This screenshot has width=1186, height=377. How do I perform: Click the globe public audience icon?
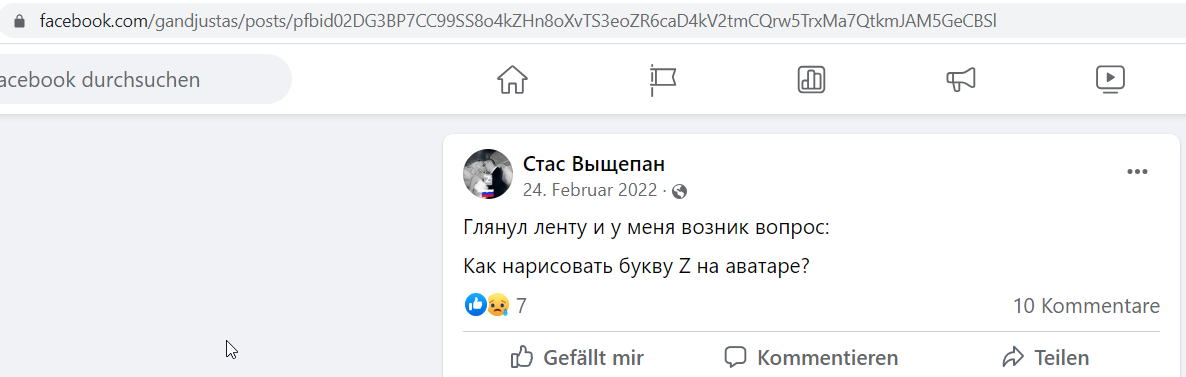point(679,192)
